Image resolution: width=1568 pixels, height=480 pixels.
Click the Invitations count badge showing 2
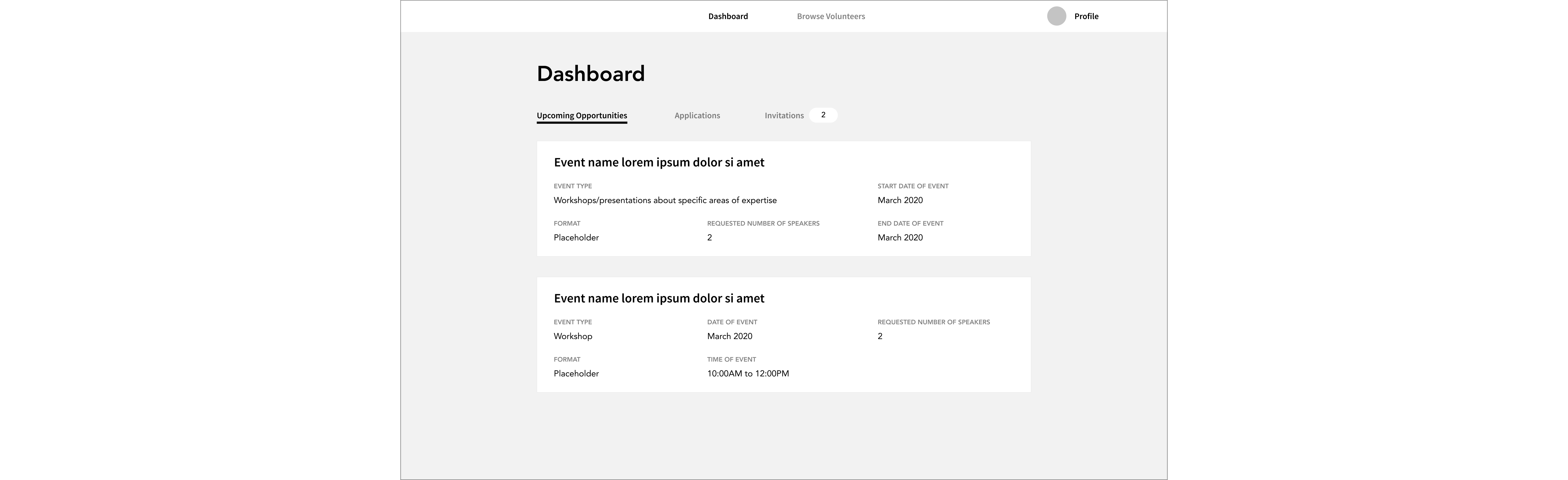coord(823,115)
